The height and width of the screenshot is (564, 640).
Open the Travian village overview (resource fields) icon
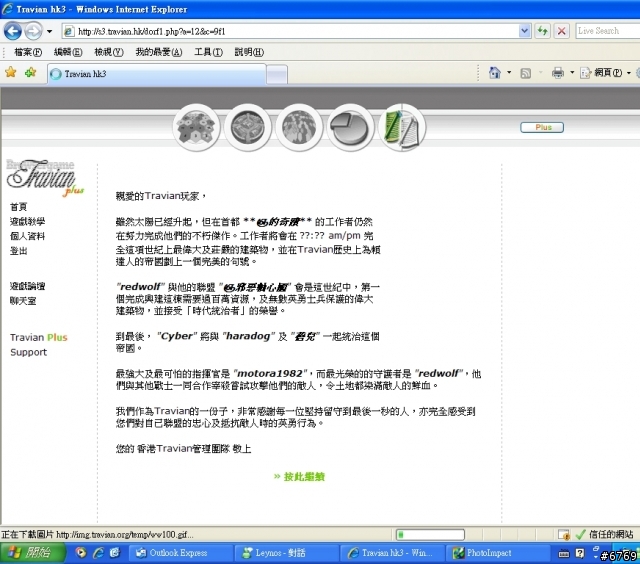[196, 127]
